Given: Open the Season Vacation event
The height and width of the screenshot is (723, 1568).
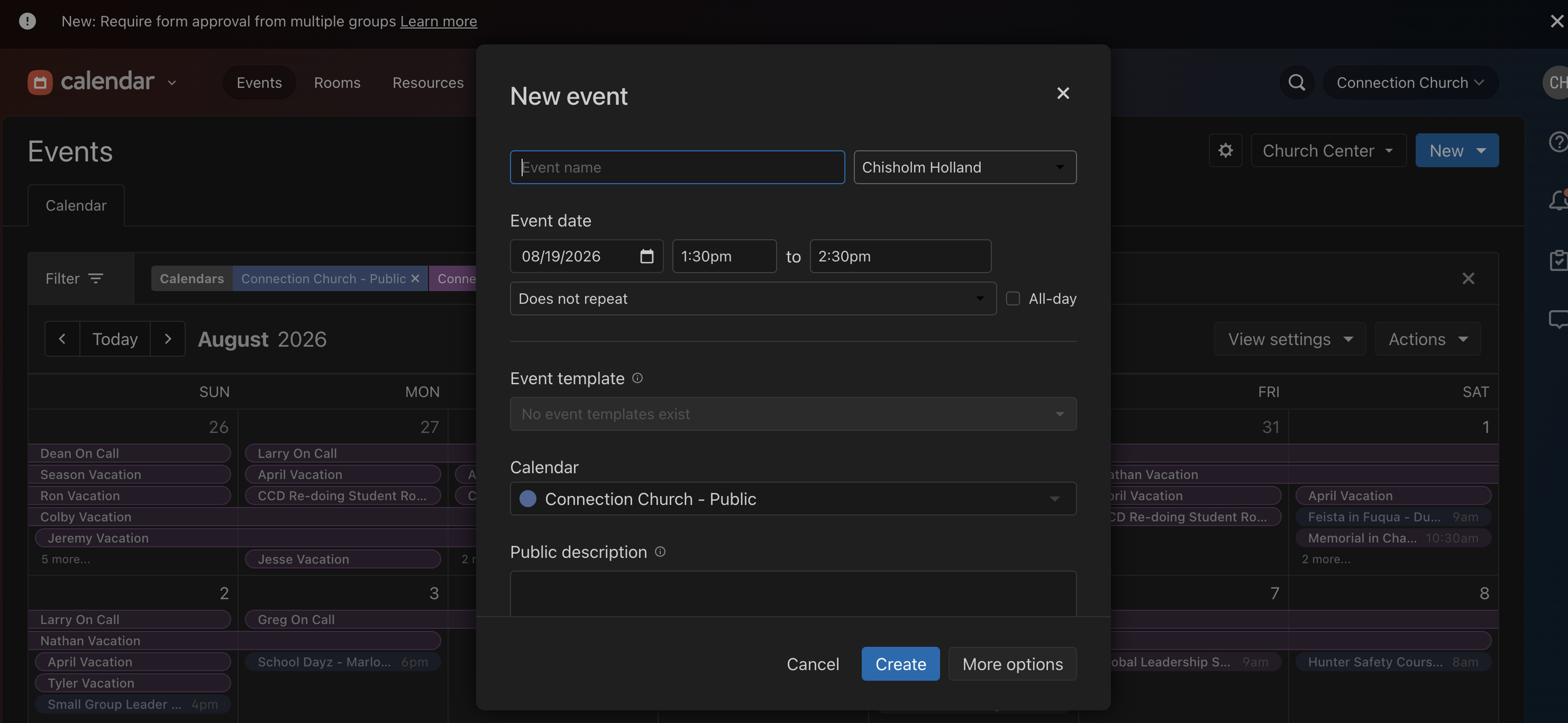Looking at the screenshot, I should pos(129,474).
